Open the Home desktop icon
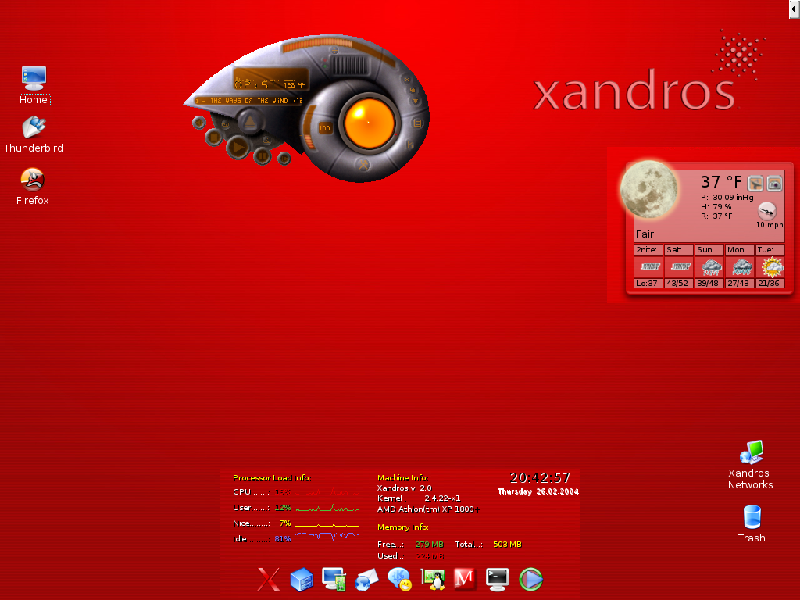Image resolution: width=800 pixels, height=600 pixels. [34, 85]
